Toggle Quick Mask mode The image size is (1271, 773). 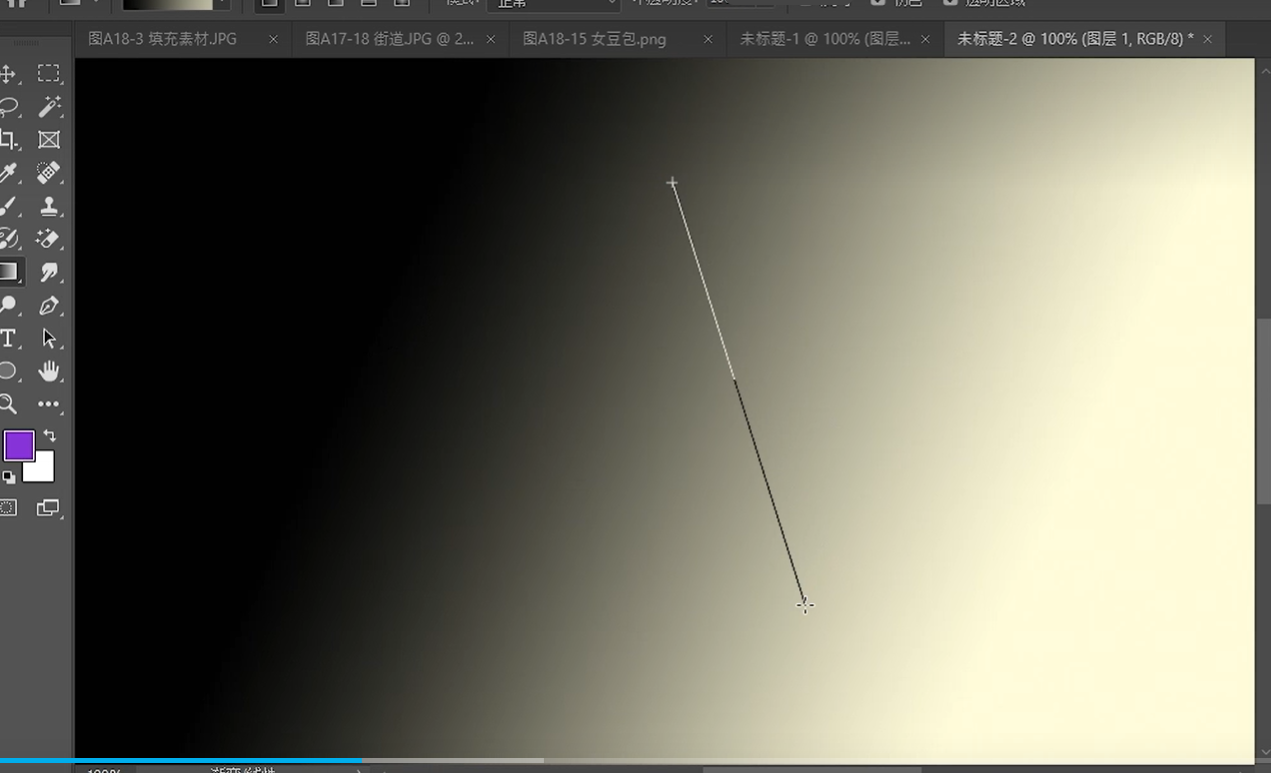8,507
